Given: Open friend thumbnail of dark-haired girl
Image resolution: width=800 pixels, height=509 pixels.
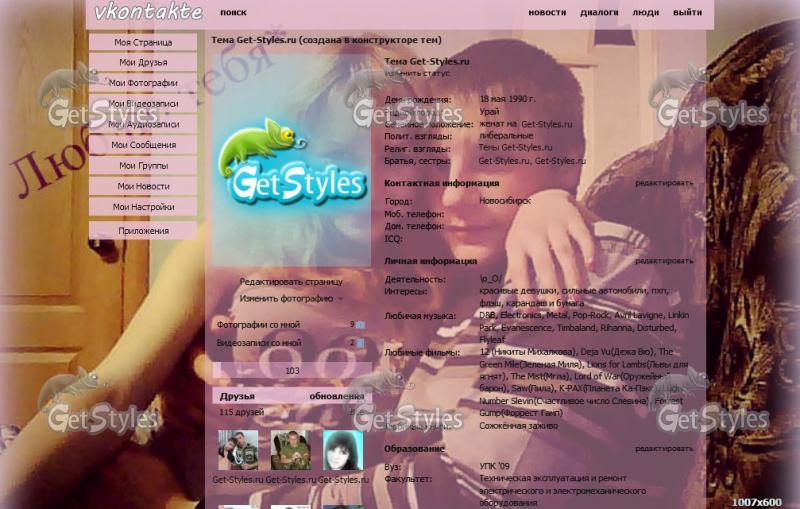Looking at the screenshot, I should (x=343, y=450).
